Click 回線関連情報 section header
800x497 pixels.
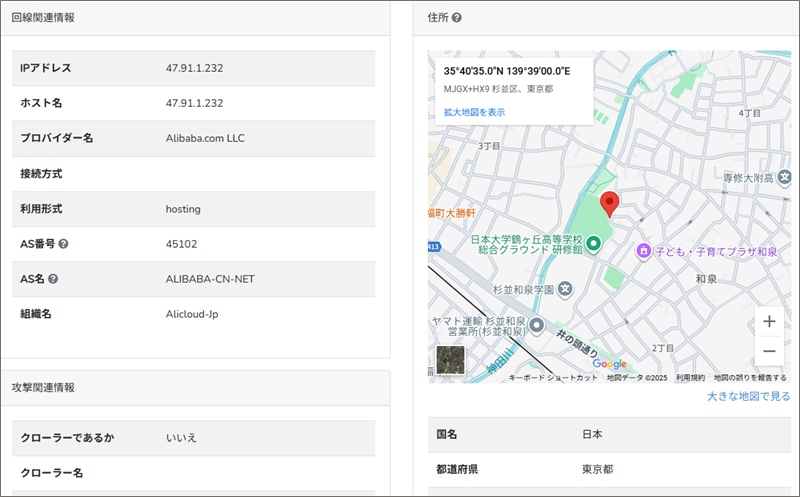pyautogui.click(x=43, y=17)
